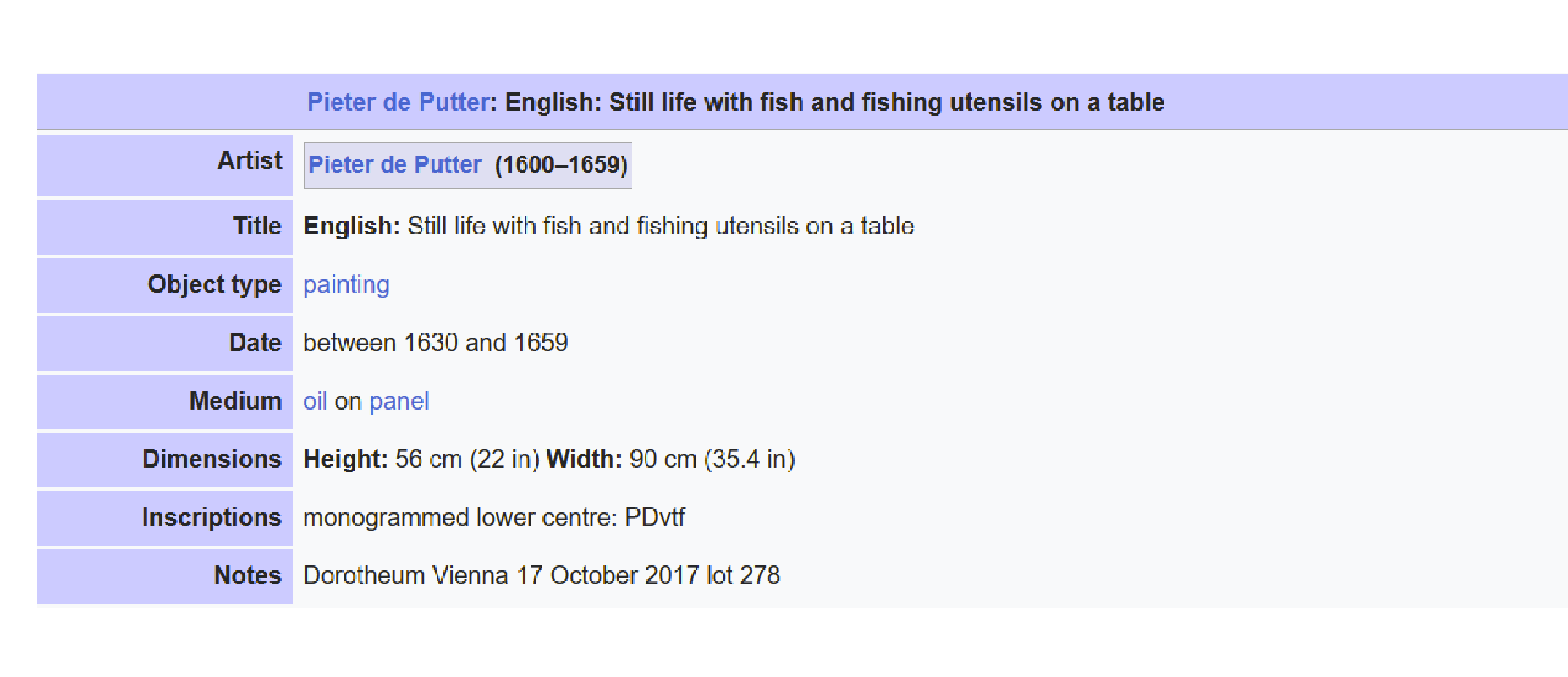Click the English title text in Title row
This screenshot has width=1568, height=677.
tap(608, 227)
